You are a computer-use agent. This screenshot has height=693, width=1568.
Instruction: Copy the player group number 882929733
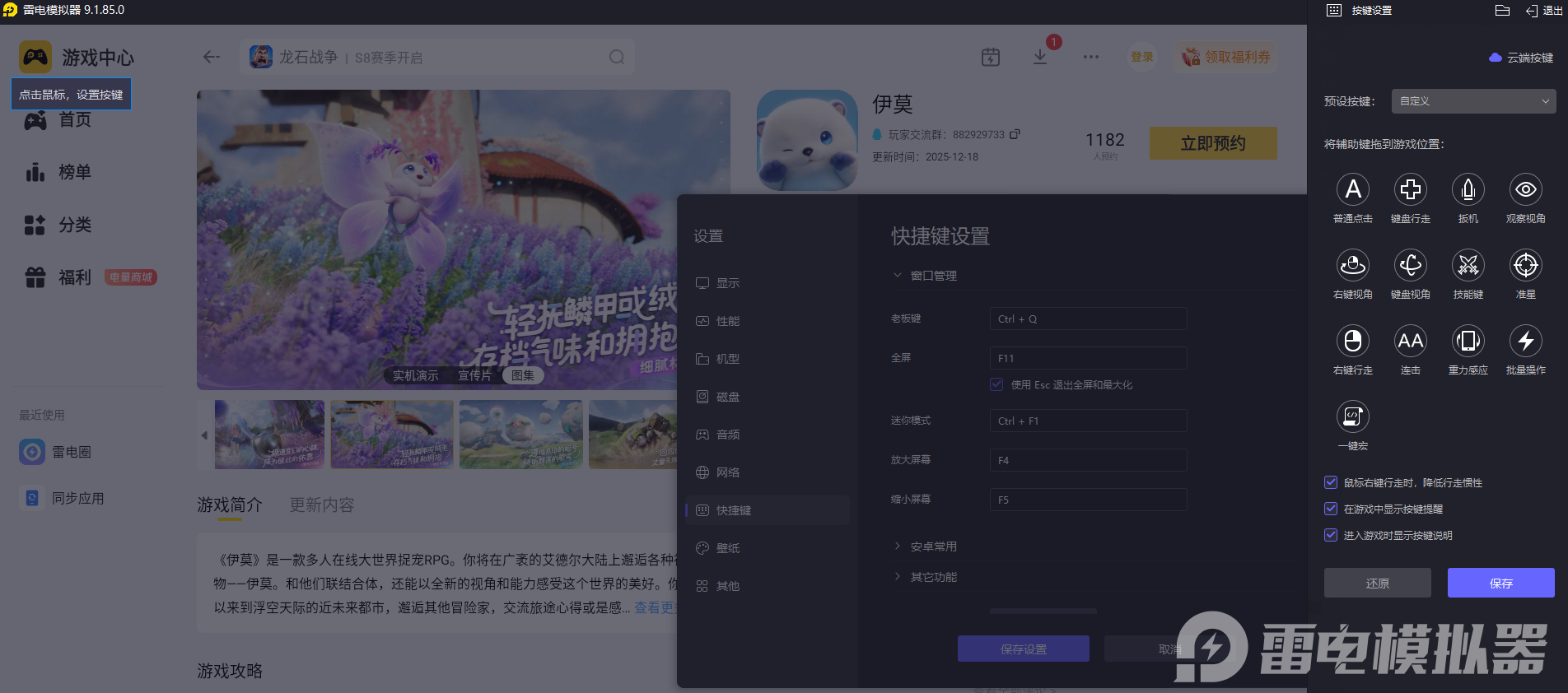point(1015,134)
